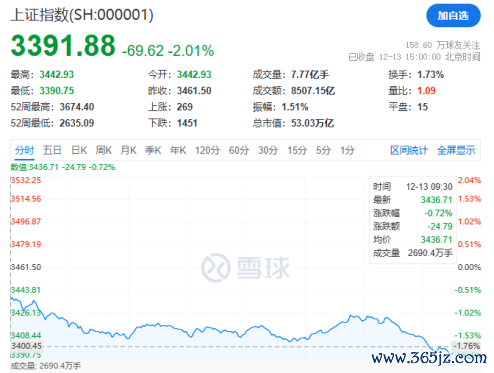Switch to 120分 interval

(207, 150)
